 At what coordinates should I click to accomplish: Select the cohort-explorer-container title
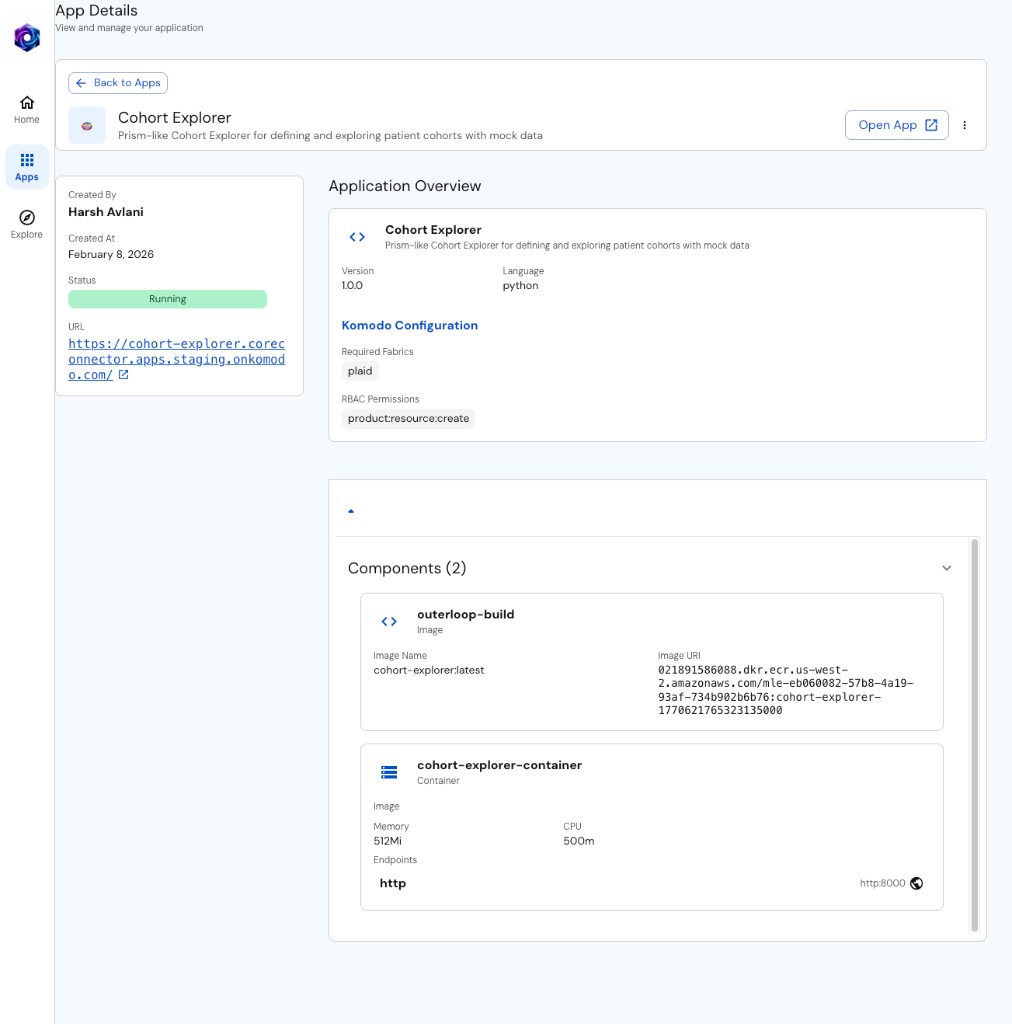499,765
